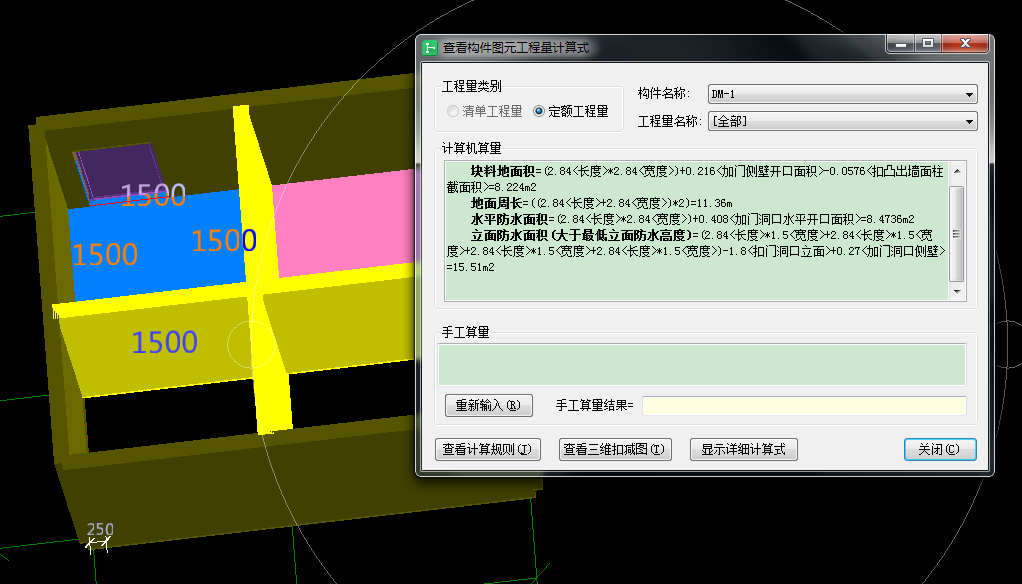Click the =15.51m2 result text
The height and width of the screenshot is (584, 1022).
click(x=471, y=267)
